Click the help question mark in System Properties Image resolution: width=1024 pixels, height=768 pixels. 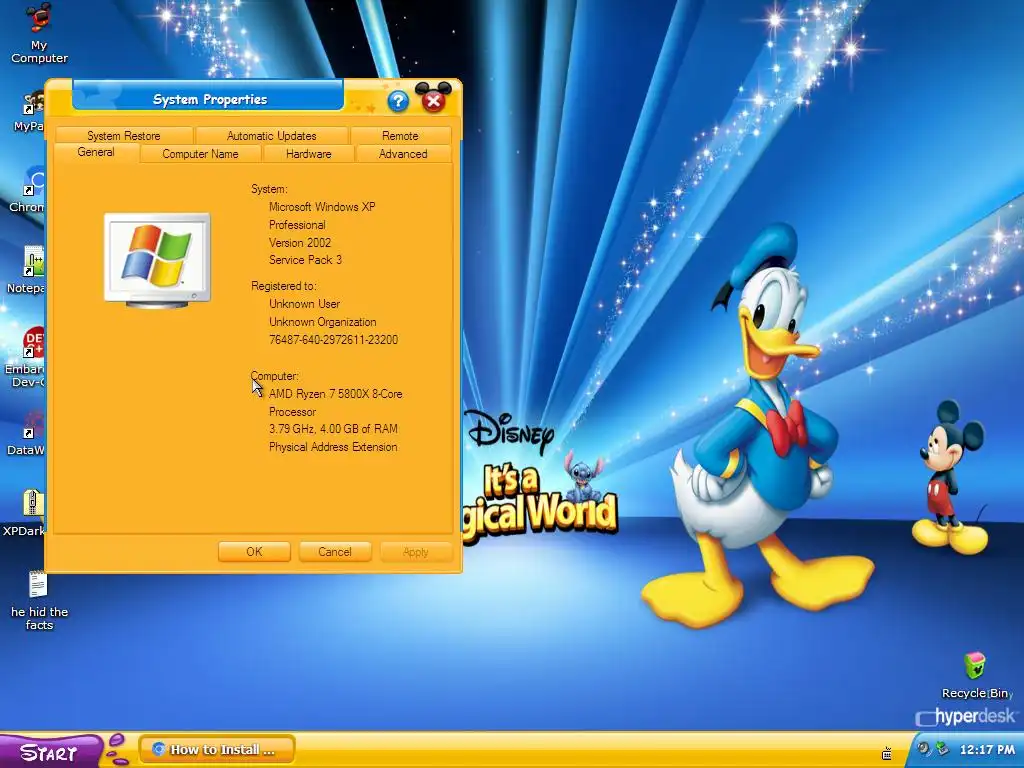click(x=398, y=101)
